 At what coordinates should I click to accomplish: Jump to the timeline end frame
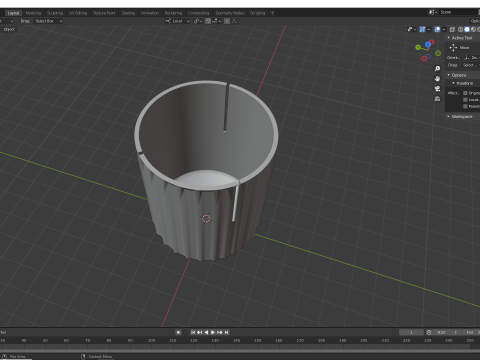(x=227, y=332)
